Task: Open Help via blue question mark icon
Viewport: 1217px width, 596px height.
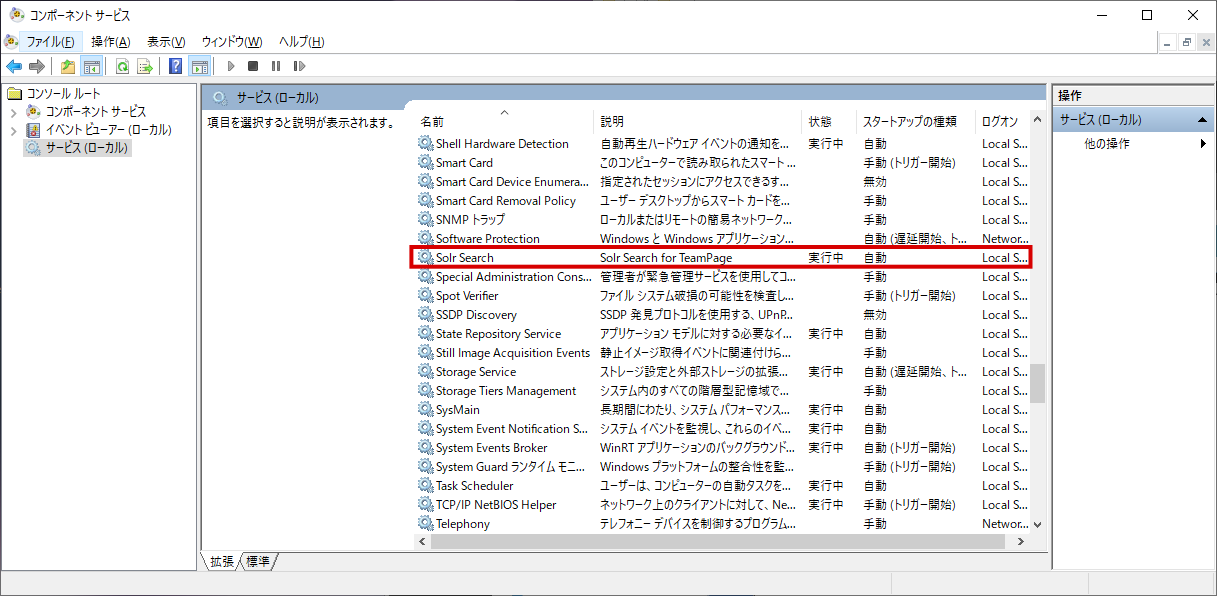Action: coord(176,67)
